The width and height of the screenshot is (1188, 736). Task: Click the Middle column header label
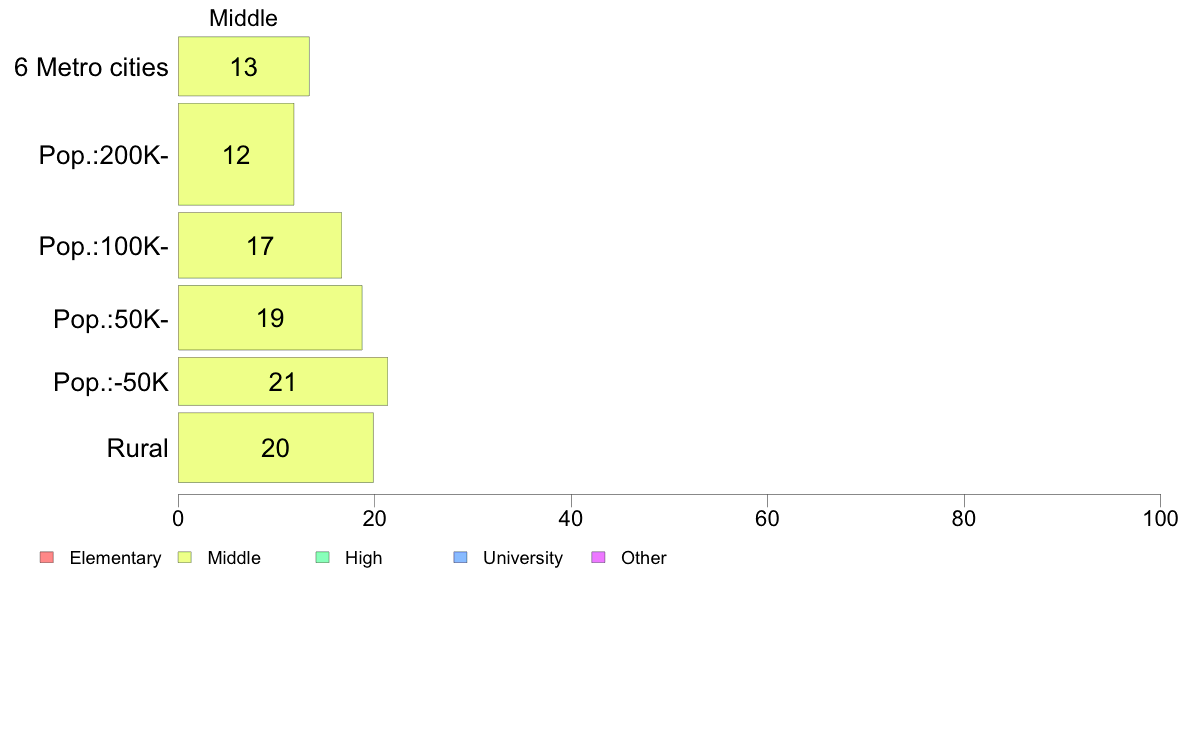[x=243, y=18]
